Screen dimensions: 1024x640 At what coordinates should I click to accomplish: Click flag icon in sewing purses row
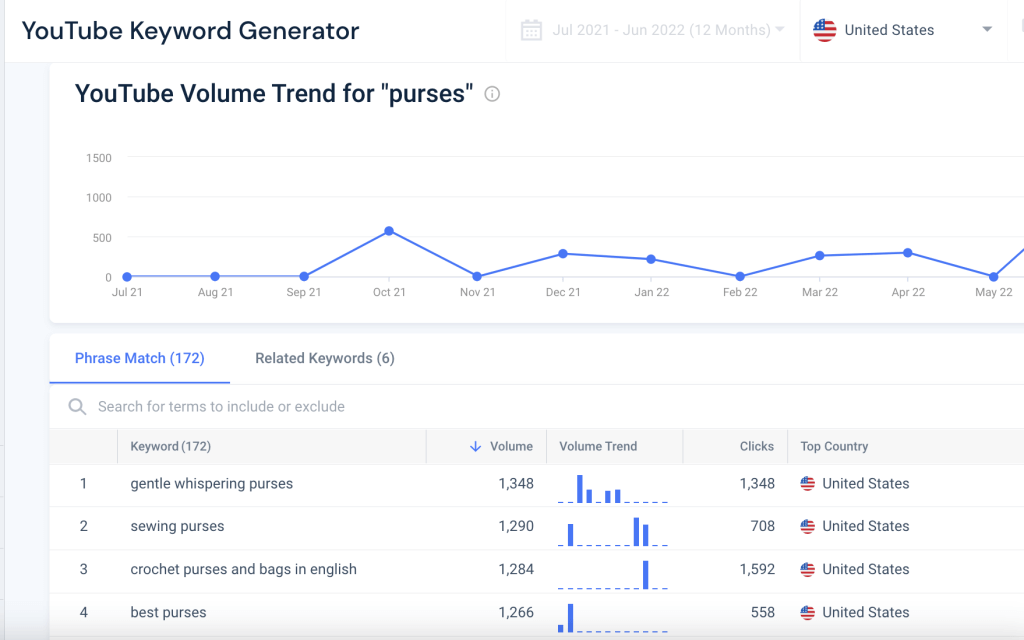pos(808,526)
